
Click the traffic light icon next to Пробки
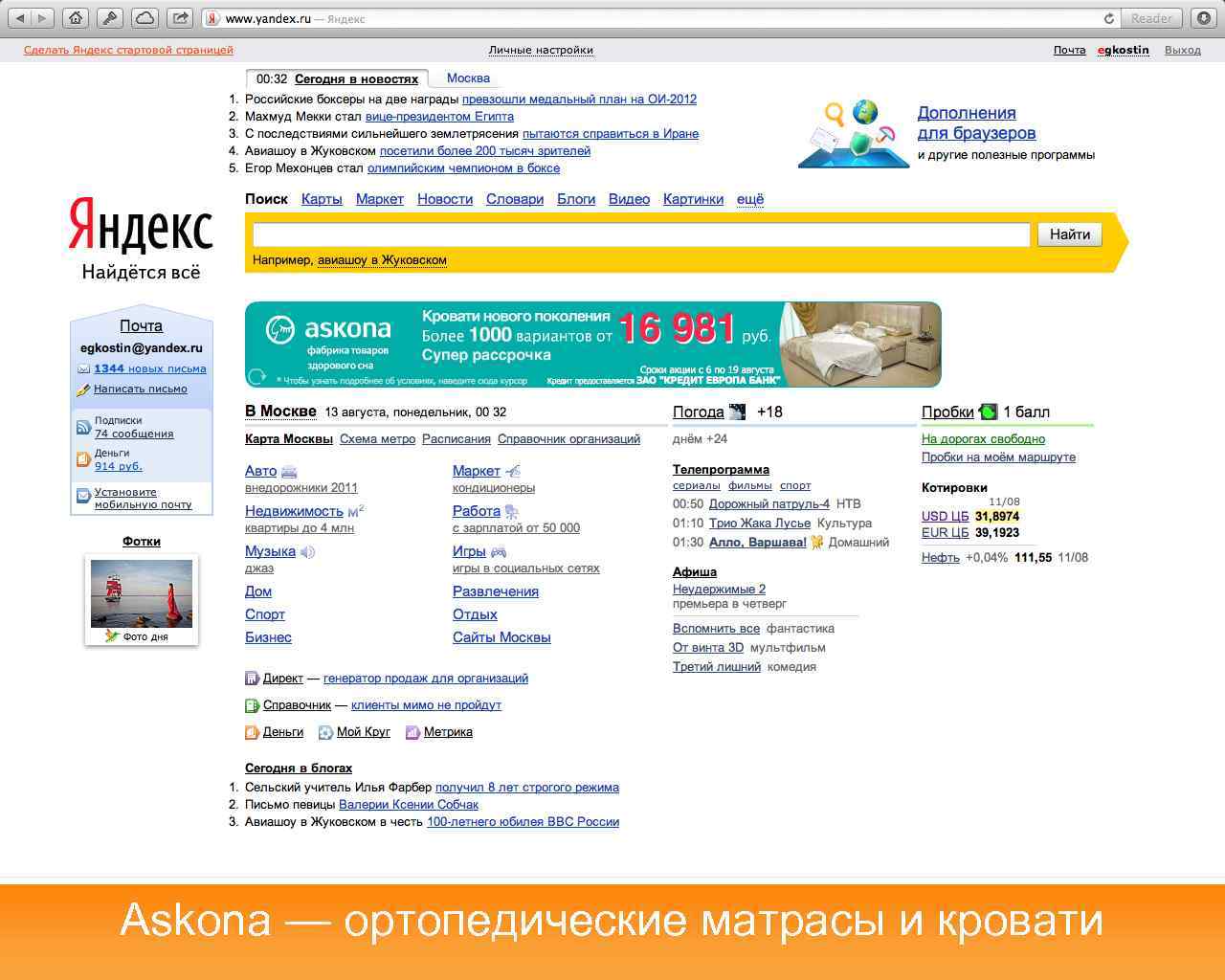point(987,412)
